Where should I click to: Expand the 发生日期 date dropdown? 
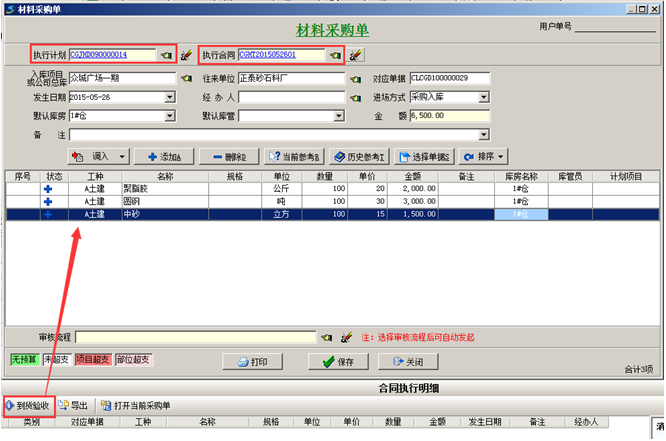(170, 98)
